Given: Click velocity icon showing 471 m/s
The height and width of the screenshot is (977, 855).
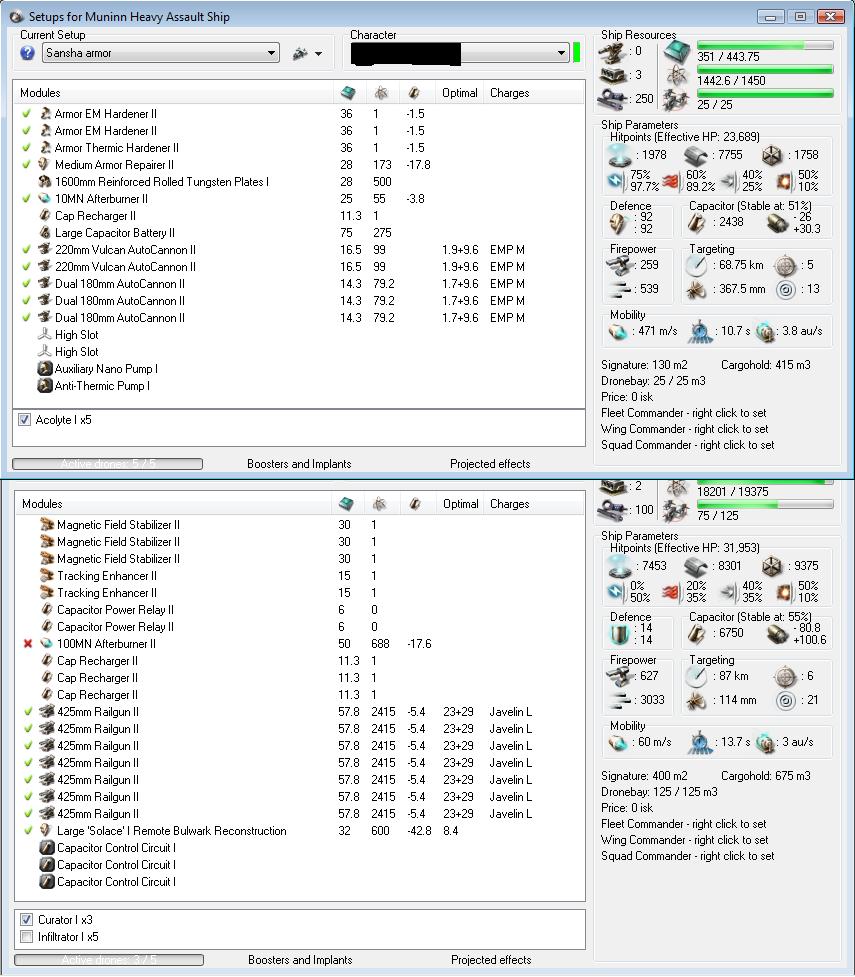Looking at the screenshot, I should click(619, 331).
